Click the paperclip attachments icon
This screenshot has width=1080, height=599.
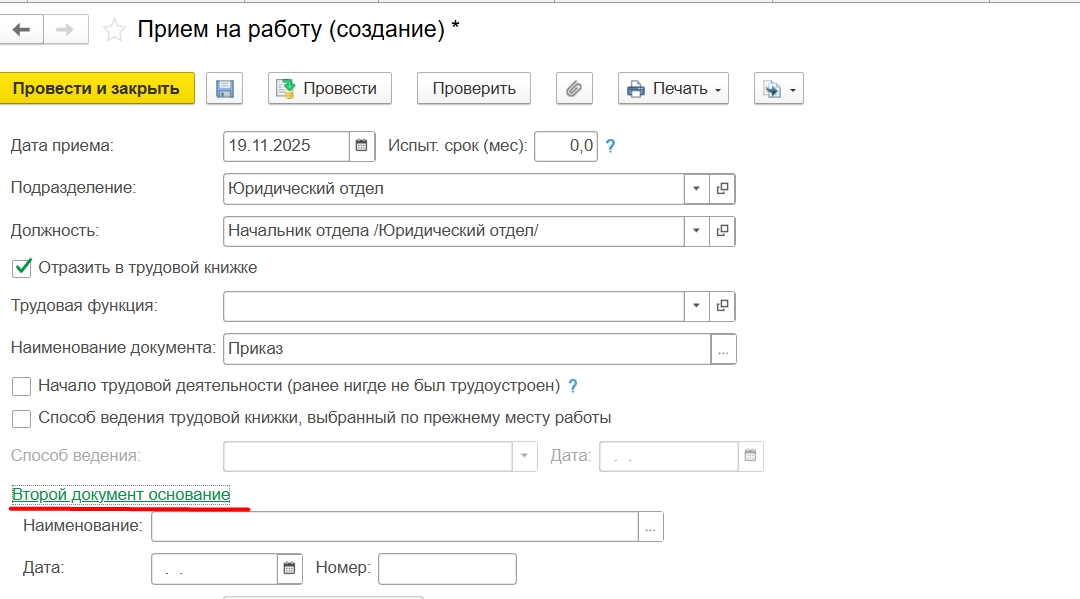[573, 88]
